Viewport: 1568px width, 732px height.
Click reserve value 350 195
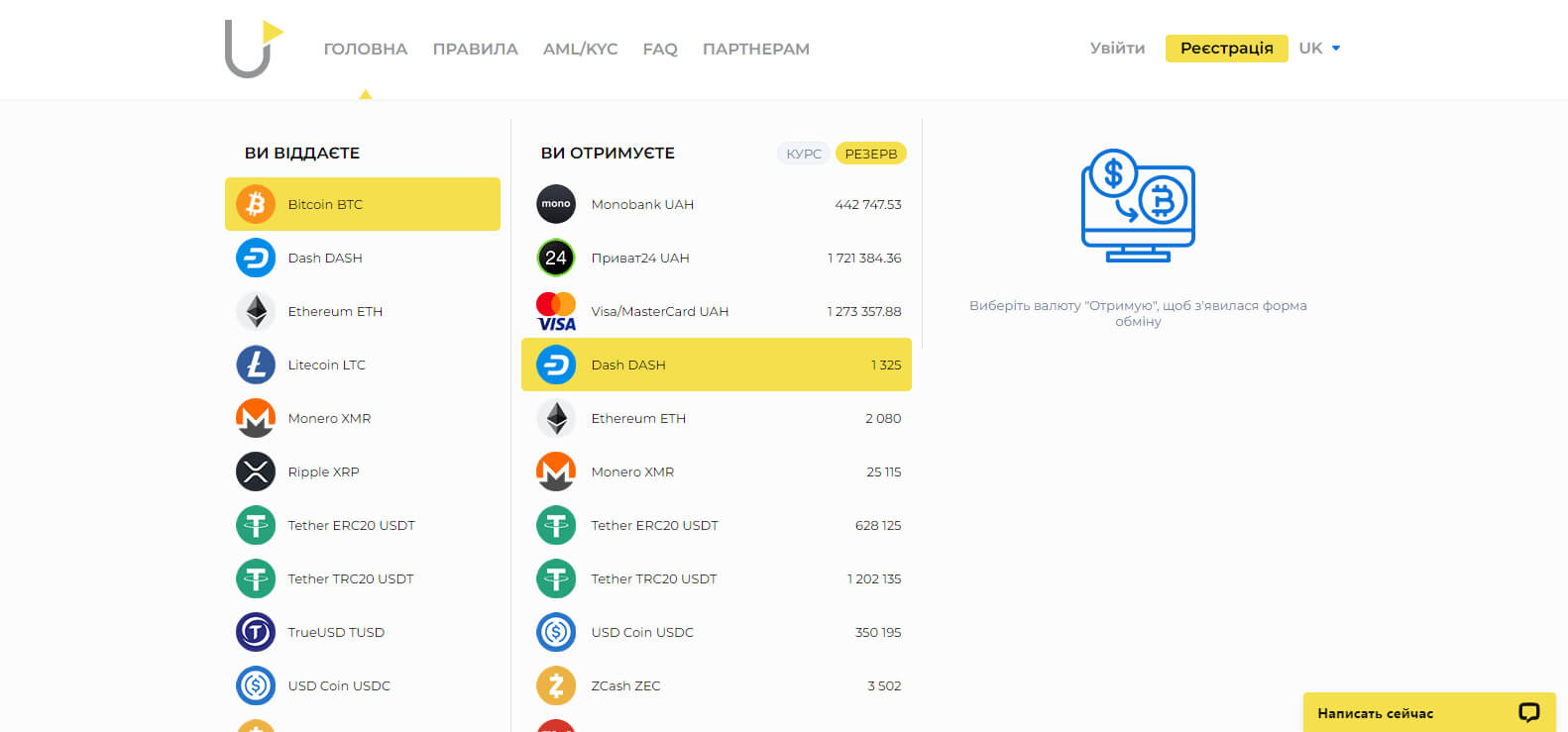point(878,632)
